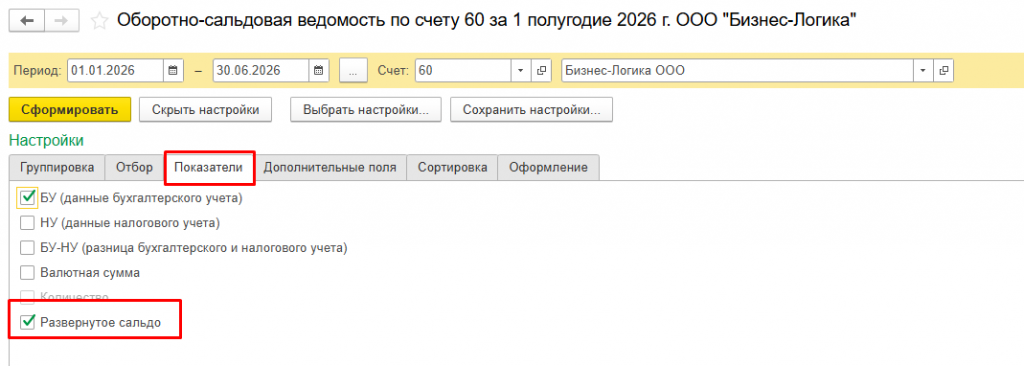Screen dimensions: 1024x366
Task: Click Выбрать настройки... button
Action: pos(366,110)
